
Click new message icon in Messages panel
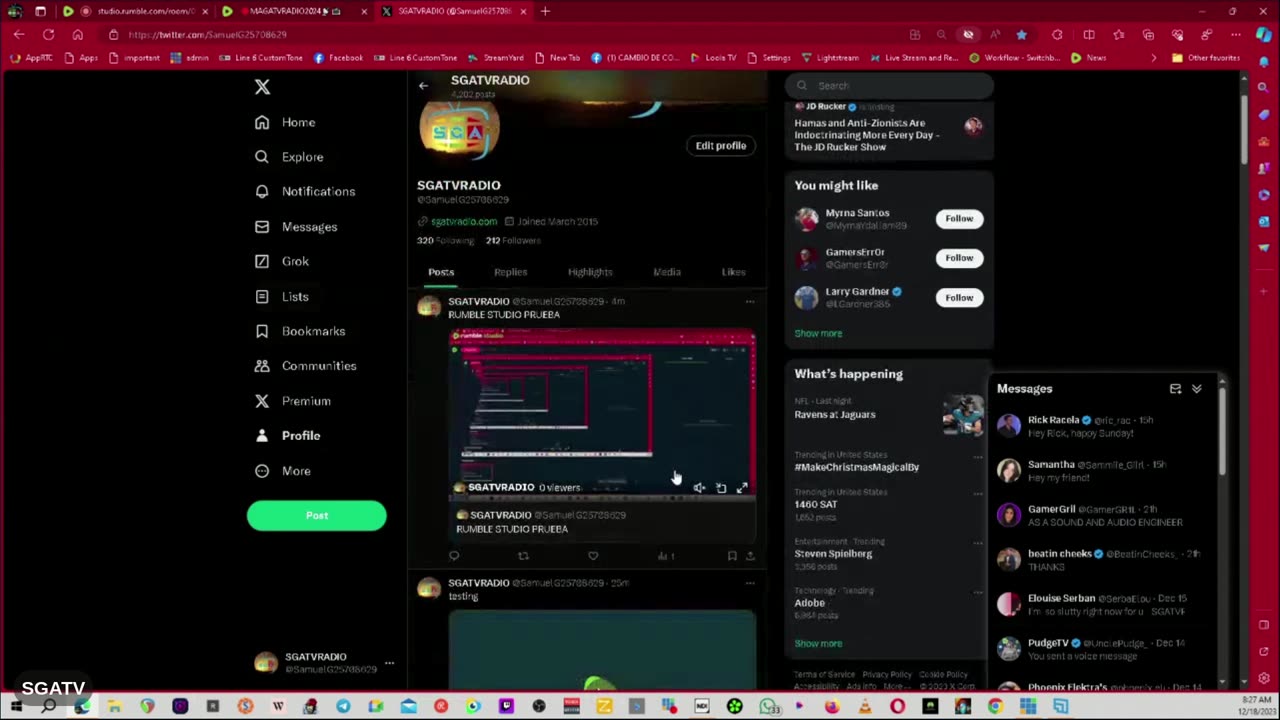pyautogui.click(x=1175, y=389)
